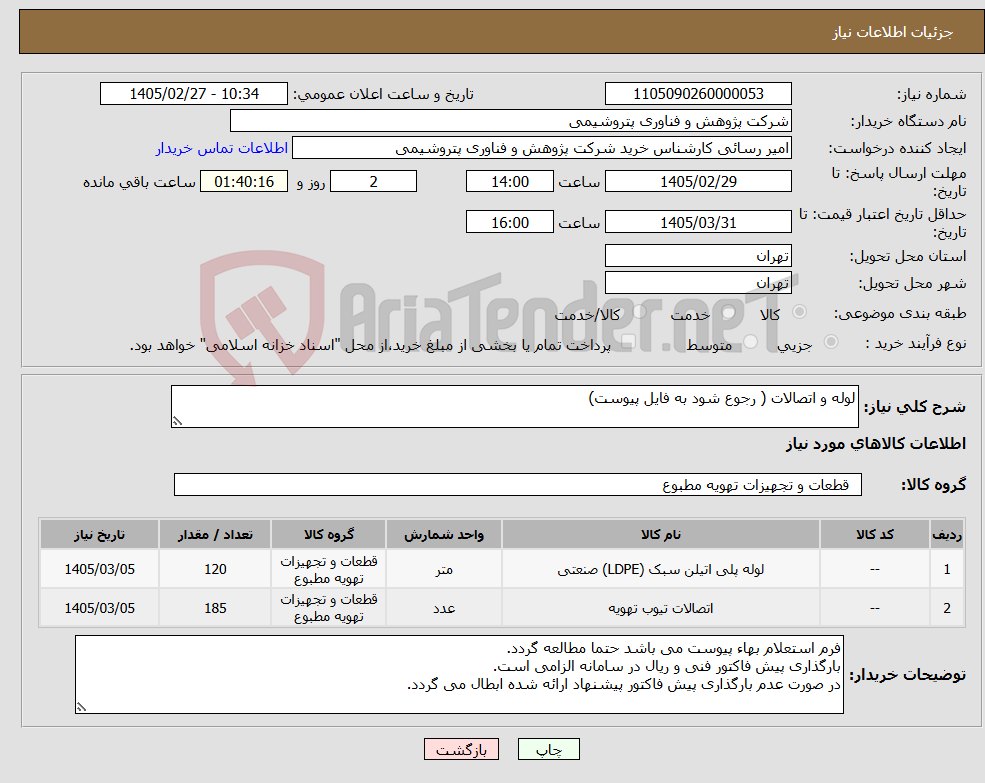This screenshot has height=783, width=985.
Task: Click the unit cell عدد
Action: [444, 608]
